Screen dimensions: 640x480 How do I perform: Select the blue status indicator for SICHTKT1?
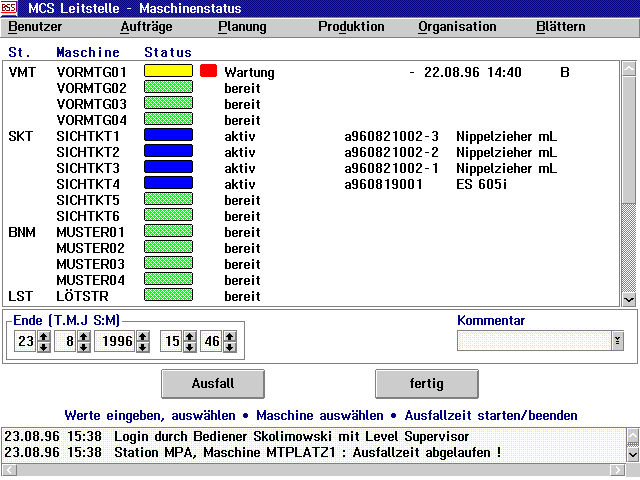tap(168, 135)
